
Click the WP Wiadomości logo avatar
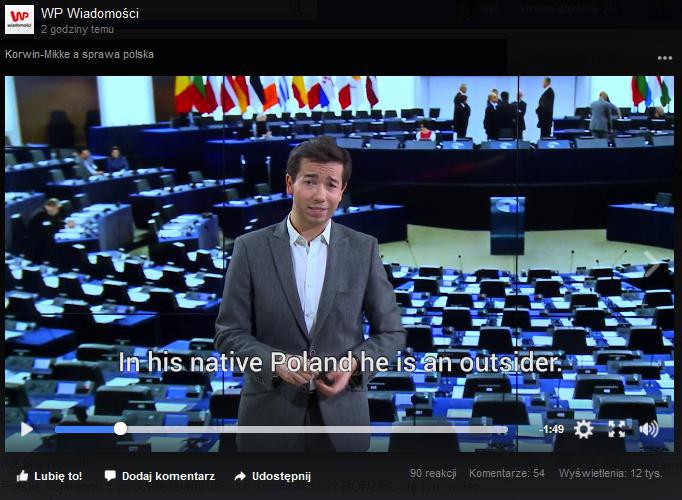[19, 20]
